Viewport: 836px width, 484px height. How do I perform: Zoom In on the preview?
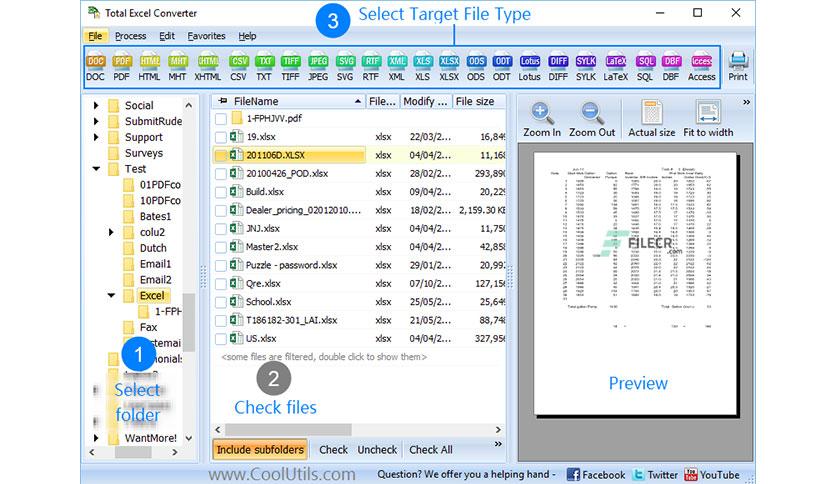542,119
